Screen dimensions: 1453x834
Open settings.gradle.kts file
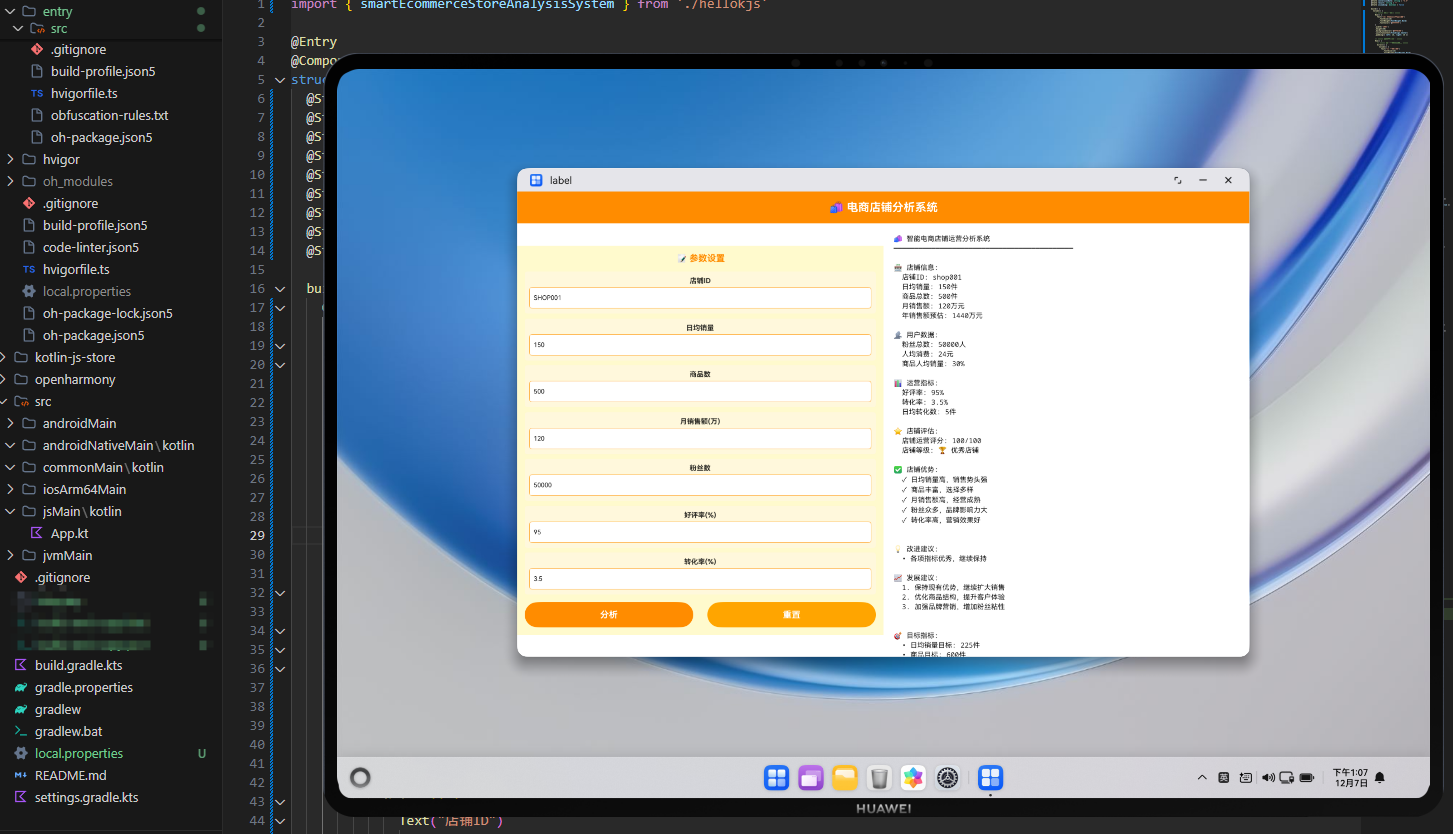[x=86, y=797]
